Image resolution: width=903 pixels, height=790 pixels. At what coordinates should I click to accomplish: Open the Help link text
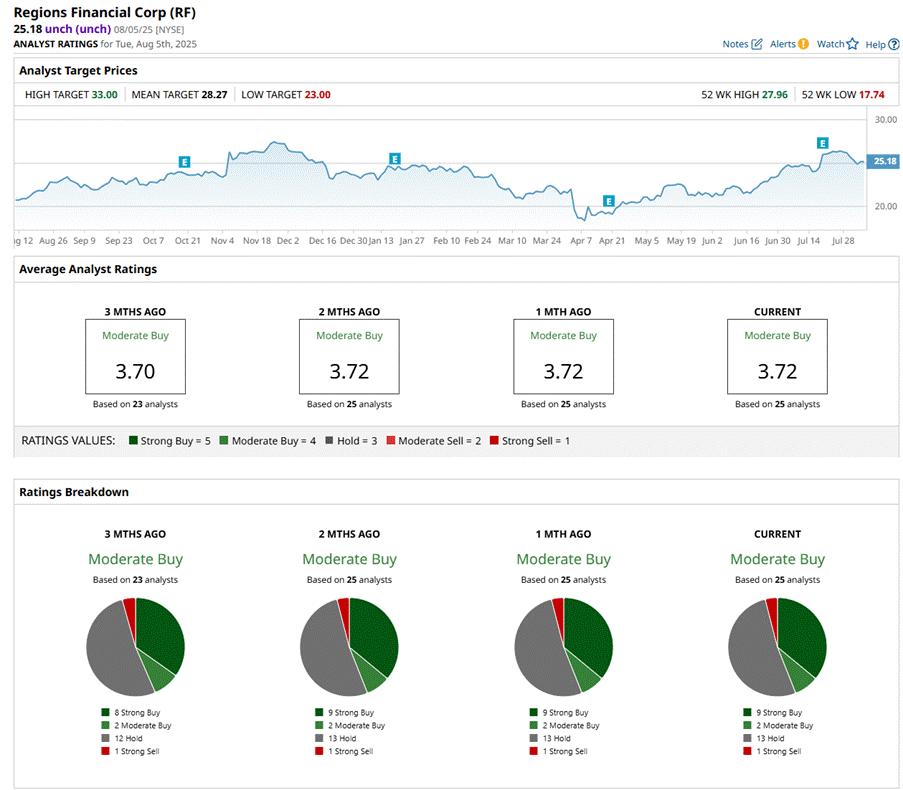click(x=875, y=44)
